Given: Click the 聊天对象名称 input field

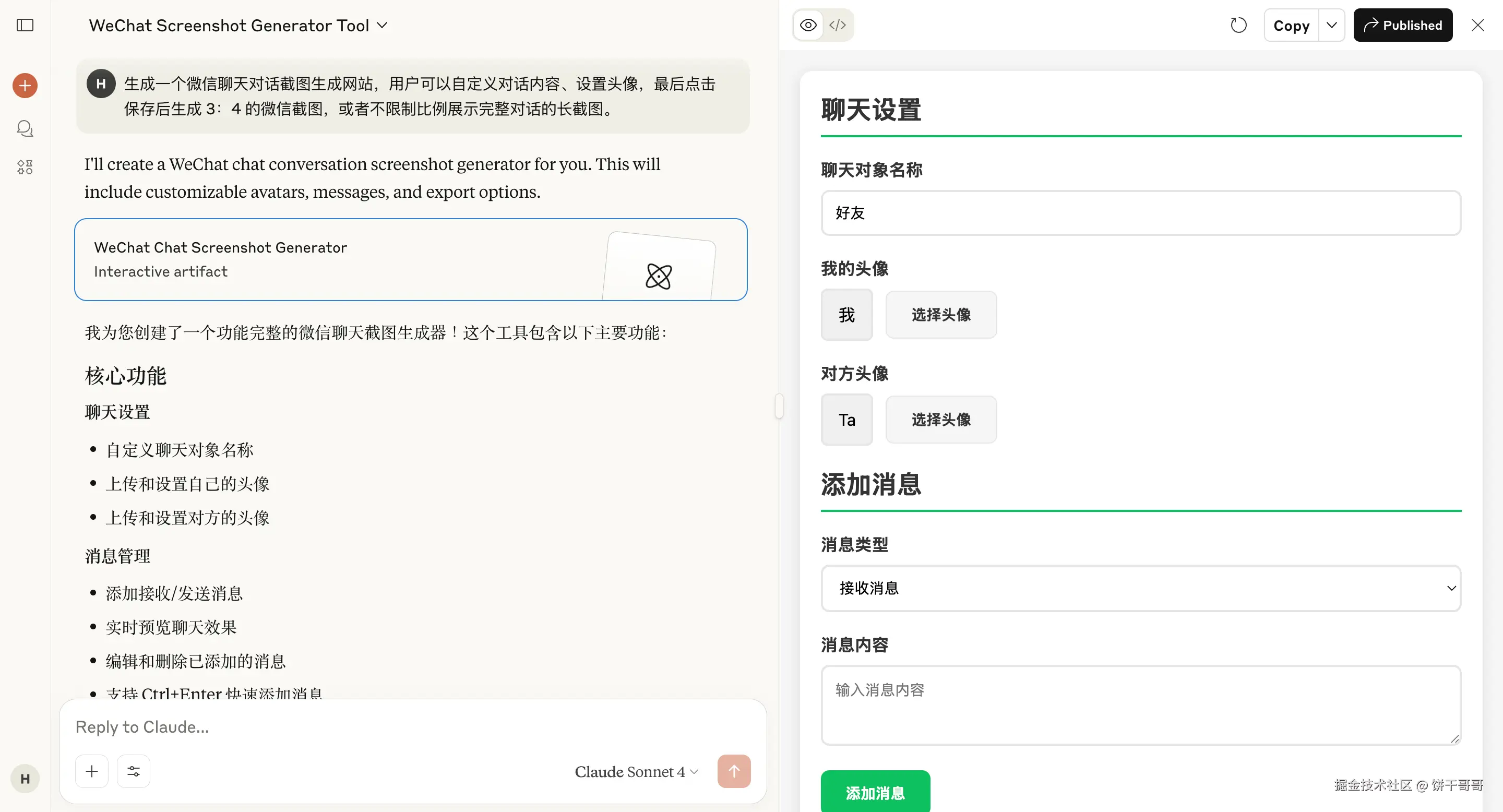Looking at the screenshot, I should click(x=1140, y=213).
